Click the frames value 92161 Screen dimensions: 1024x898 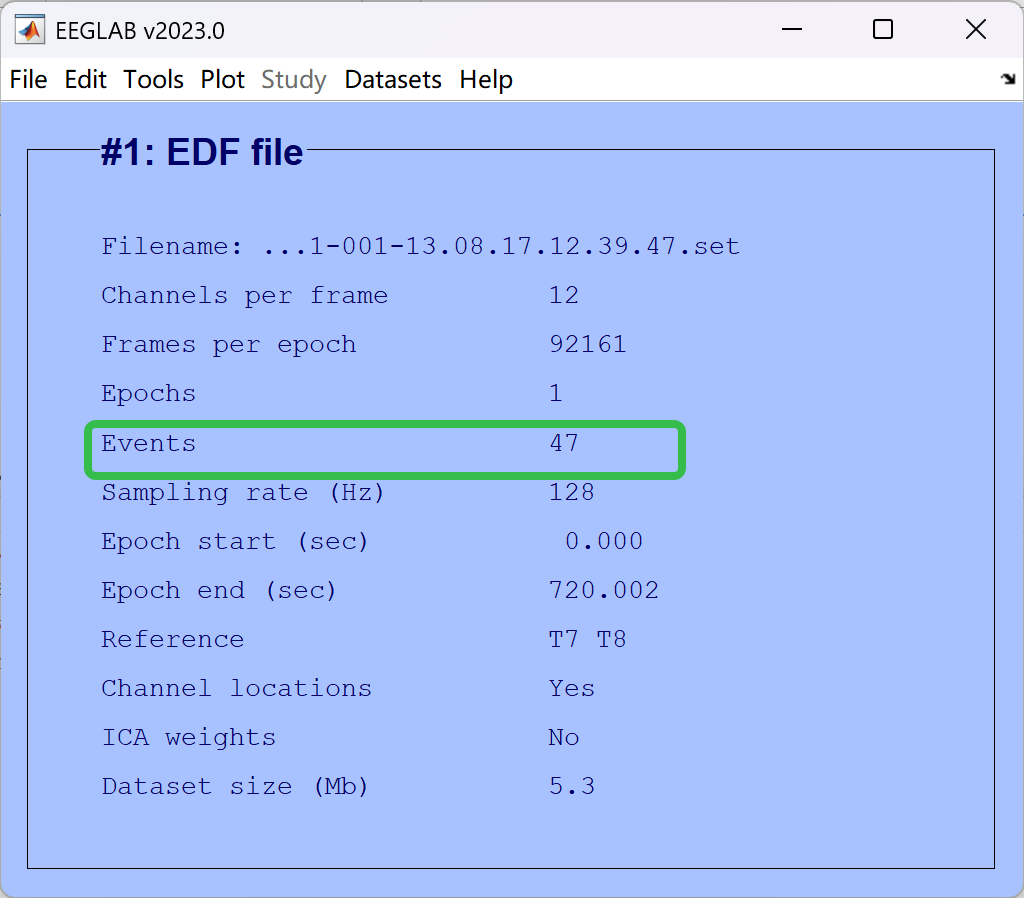(x=588, y=344)
